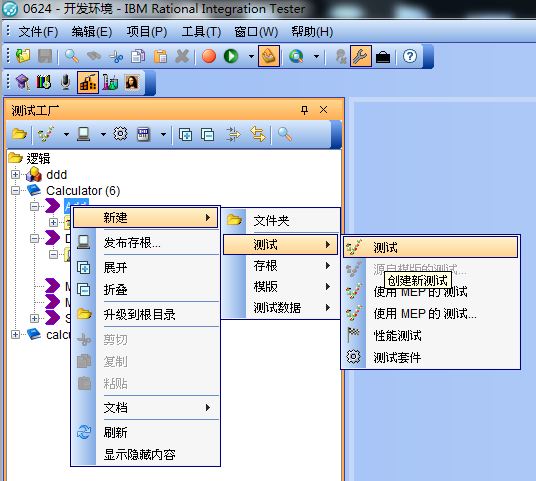Expand the ddd tree node
Viewport: 536px width, 481px height.
click(x=15, y=175)
